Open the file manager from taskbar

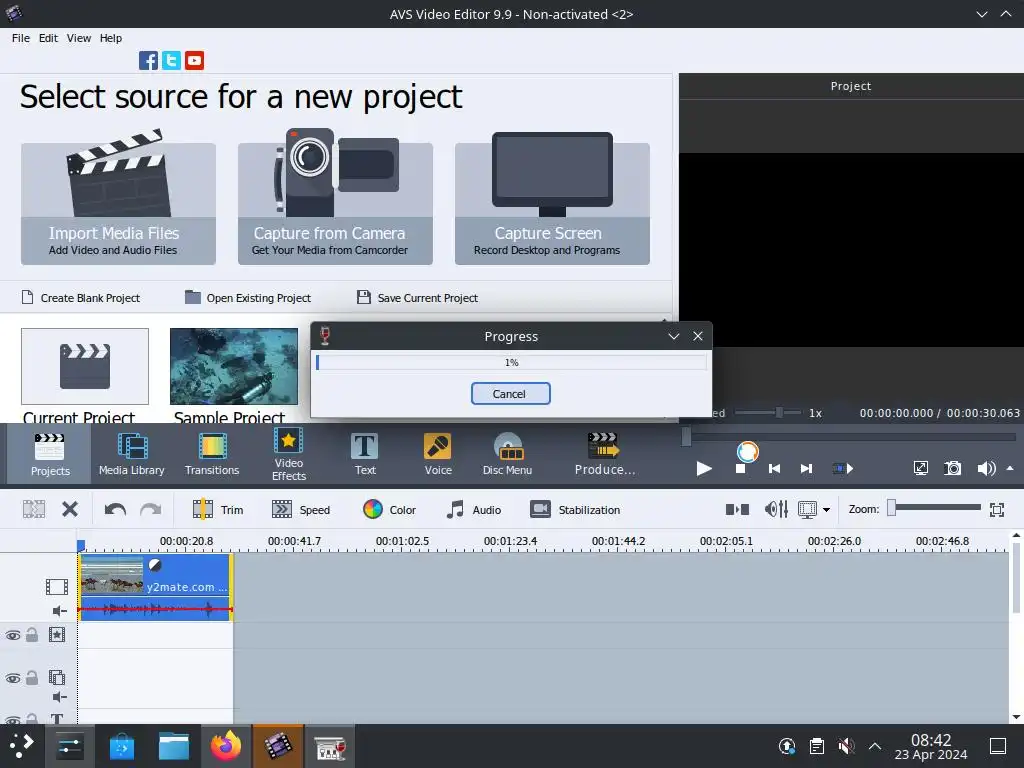tap(174, 746)
